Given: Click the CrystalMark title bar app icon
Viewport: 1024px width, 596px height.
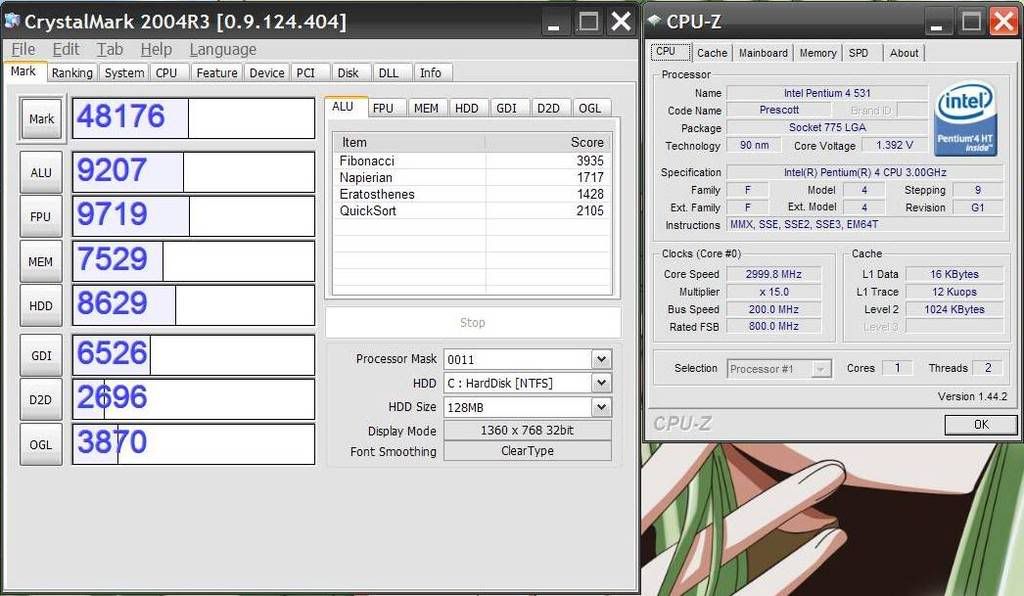Looking at the screenshot, I should click(11, 21).
